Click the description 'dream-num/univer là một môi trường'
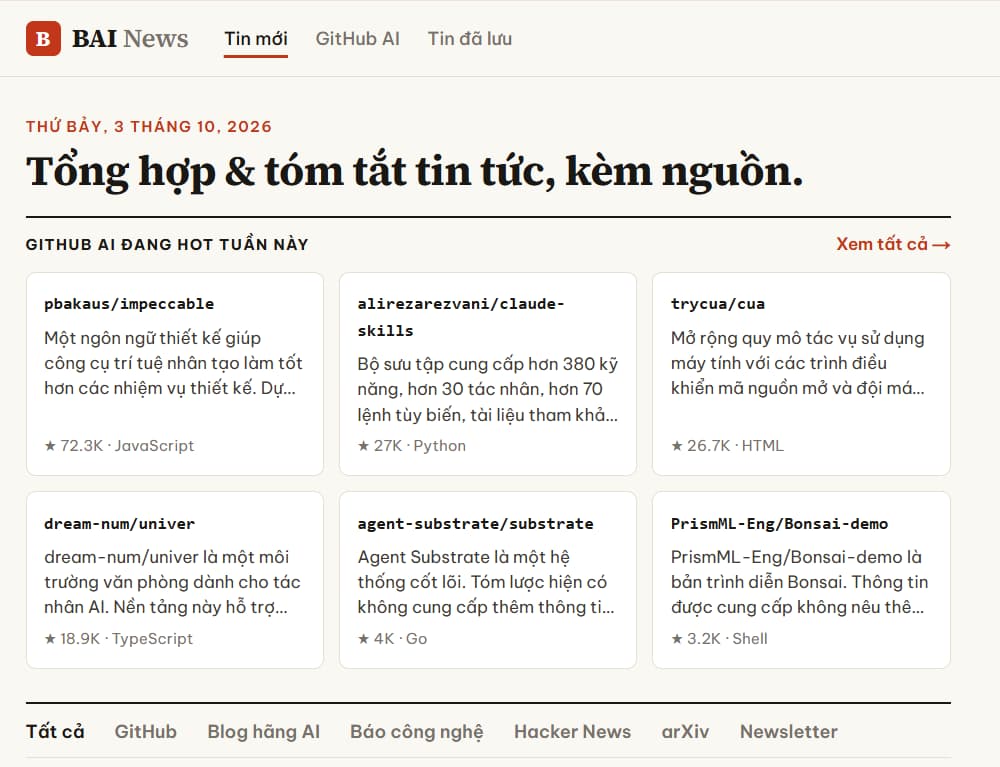Image resolution: width=1000 pixels, height=767 pixels. click(172, 581)
